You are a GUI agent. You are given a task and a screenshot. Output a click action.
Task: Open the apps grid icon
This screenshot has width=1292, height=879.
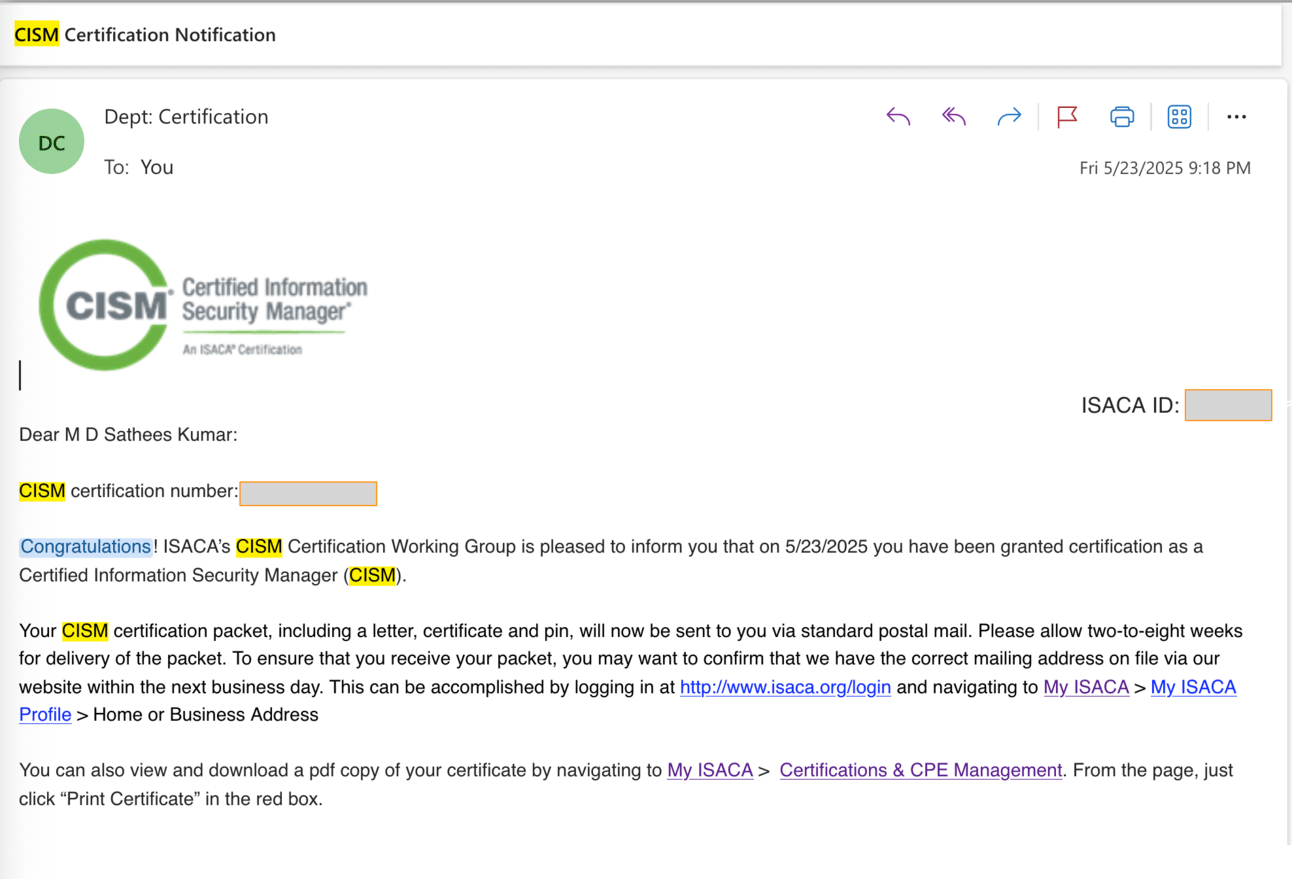(x=1179, y=117)
